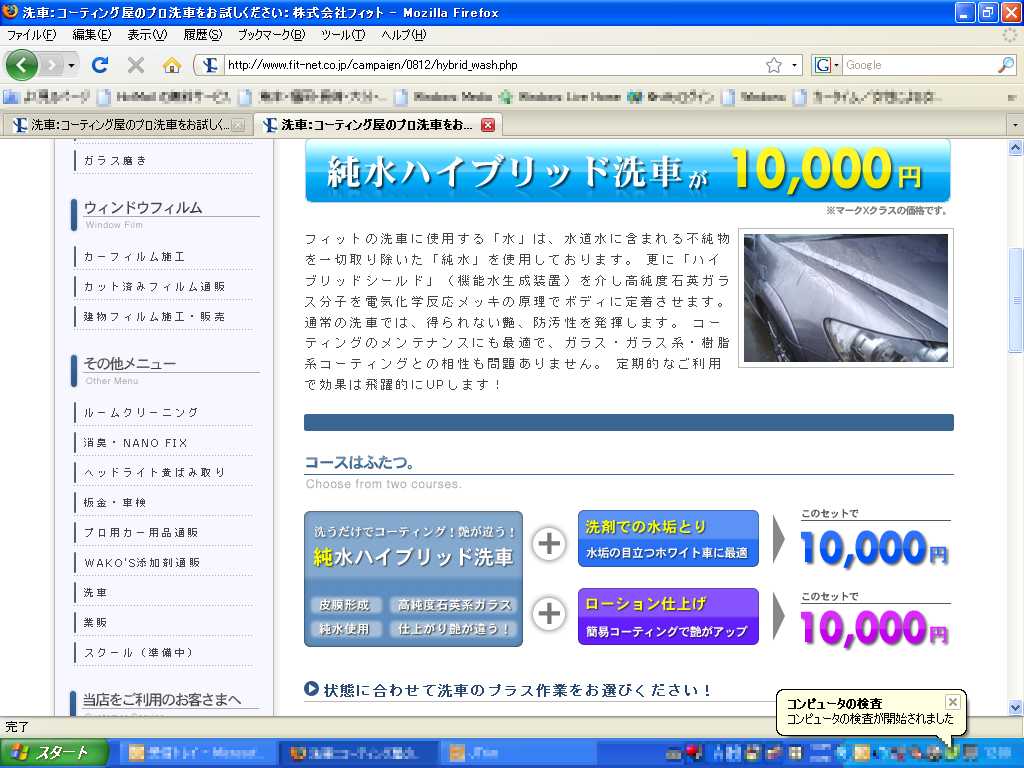The width and height of the screenshot is (1024, 768).
Task: Close the inactive first tab
Action: click(239, 125)
